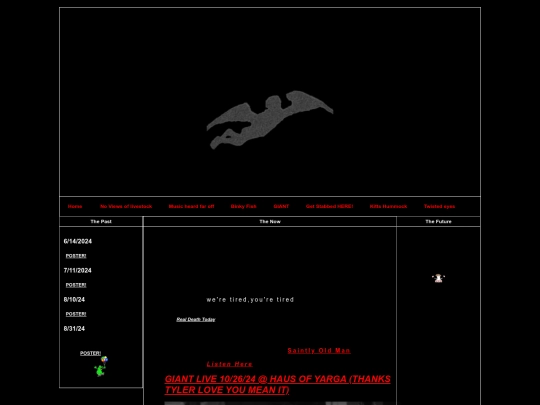540x405 pixels.
Task: Select The Now column header
Action: tap(270, 221)
